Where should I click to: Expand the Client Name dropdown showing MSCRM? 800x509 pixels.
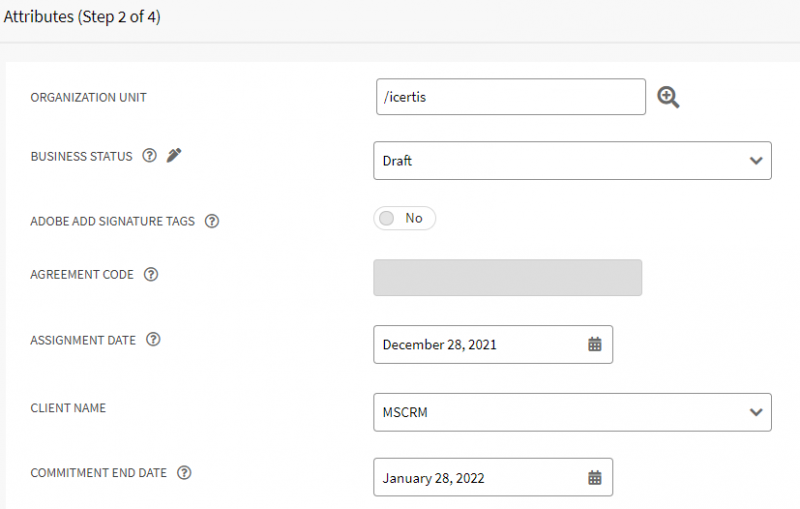point(572,412)
